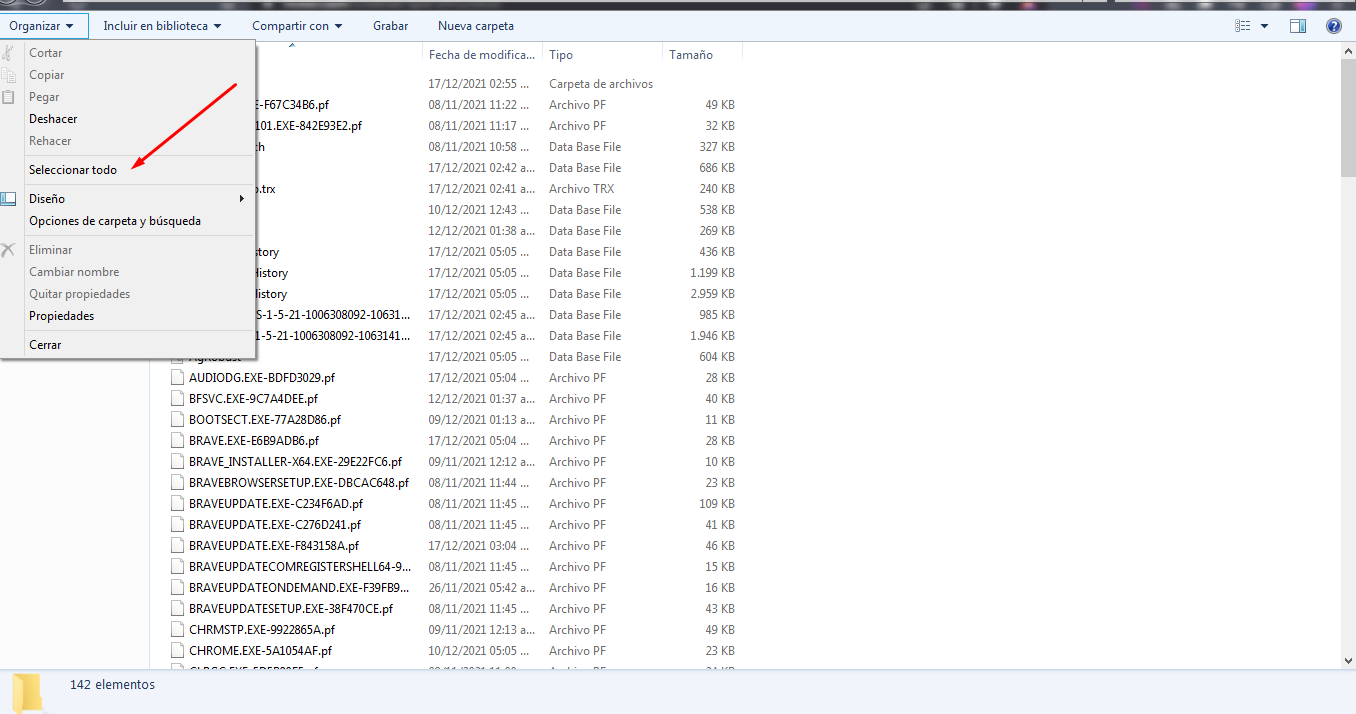This screenshot has width=1356, height=714.
Task: Click the scissors icon beside Cortar
Action: pyautogui.click(x=9, y=53)
